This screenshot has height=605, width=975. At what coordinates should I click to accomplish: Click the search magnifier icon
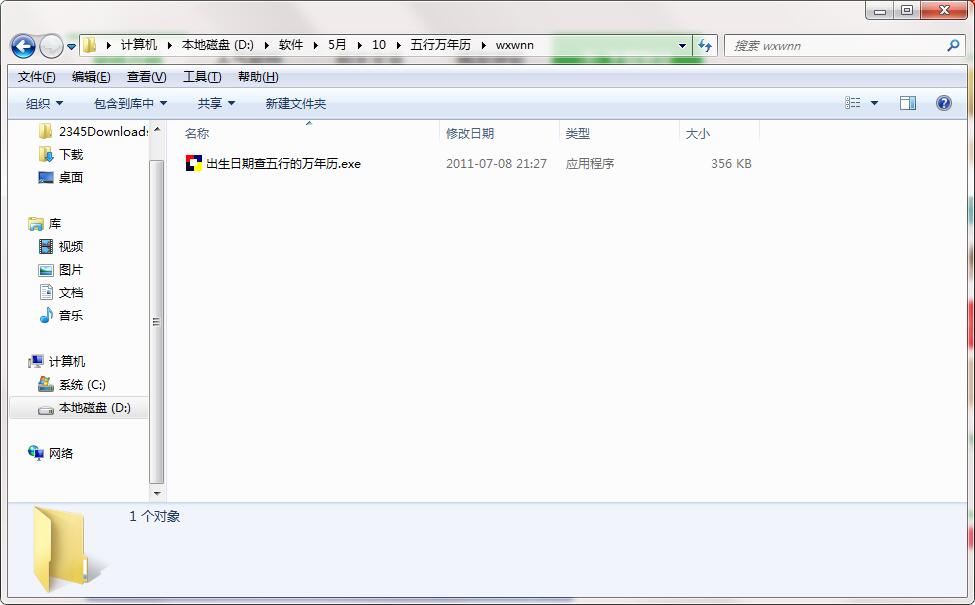(953, 46)
